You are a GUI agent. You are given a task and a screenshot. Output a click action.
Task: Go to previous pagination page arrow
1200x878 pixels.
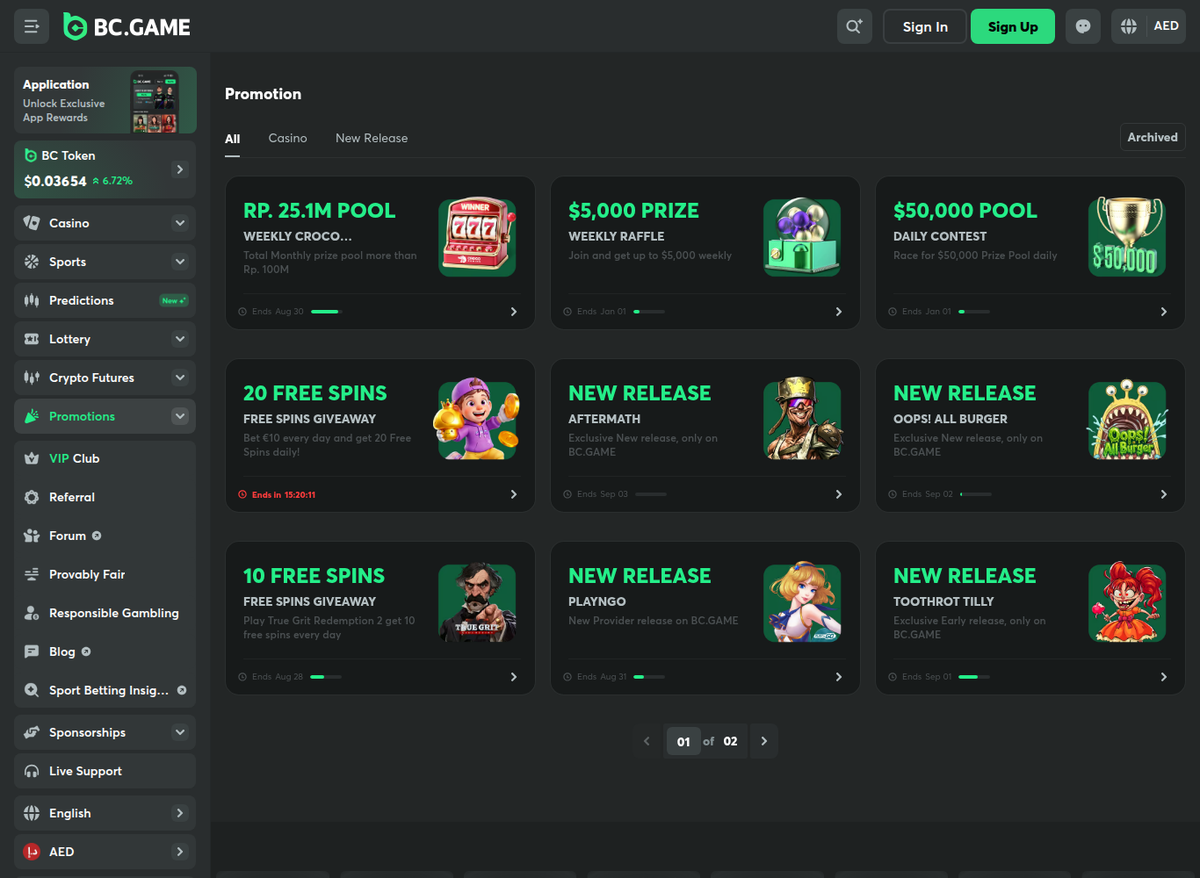(x=647, y=741)
